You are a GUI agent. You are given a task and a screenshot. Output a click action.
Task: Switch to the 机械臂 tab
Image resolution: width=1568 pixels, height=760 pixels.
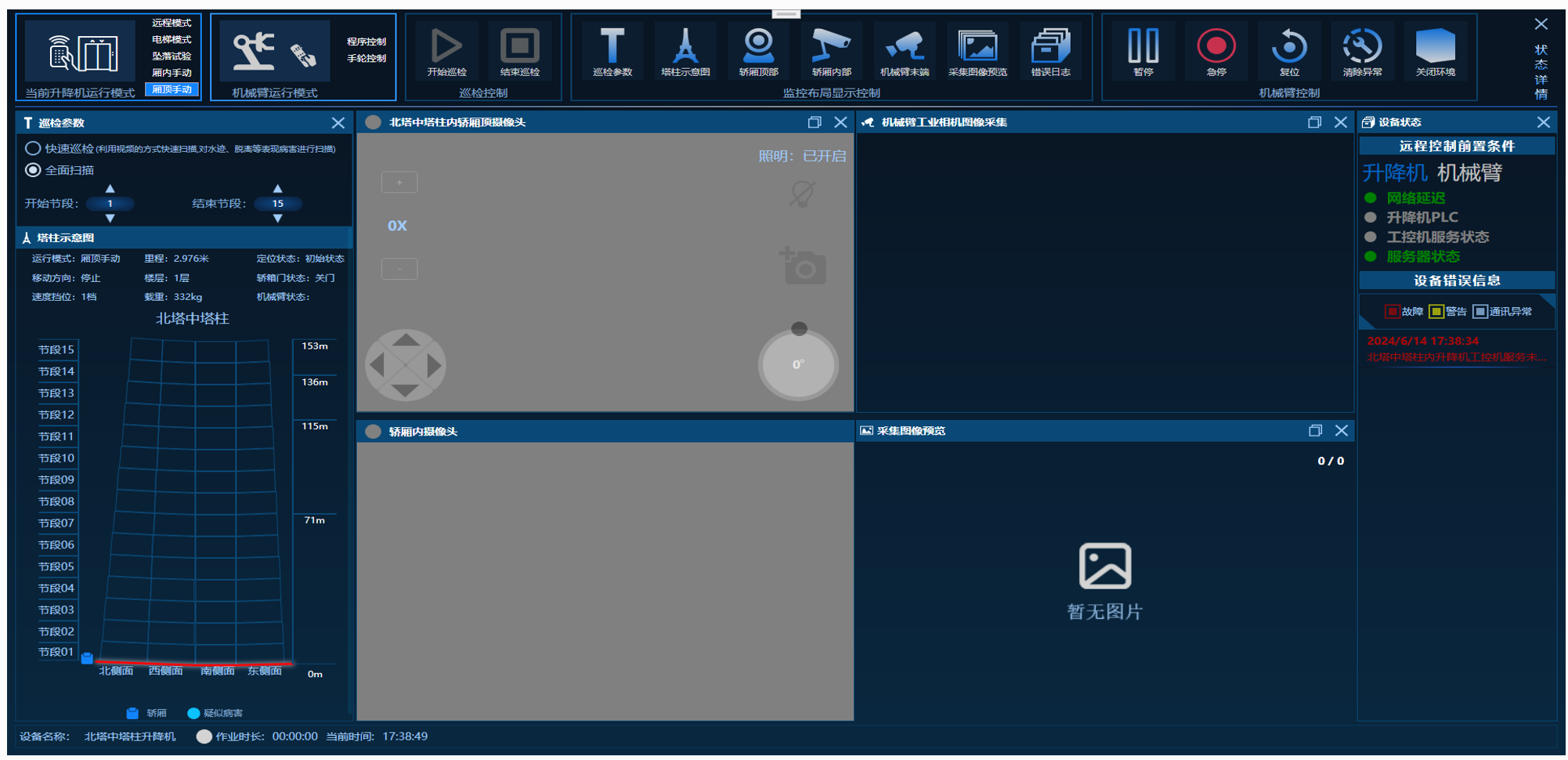1469,173
